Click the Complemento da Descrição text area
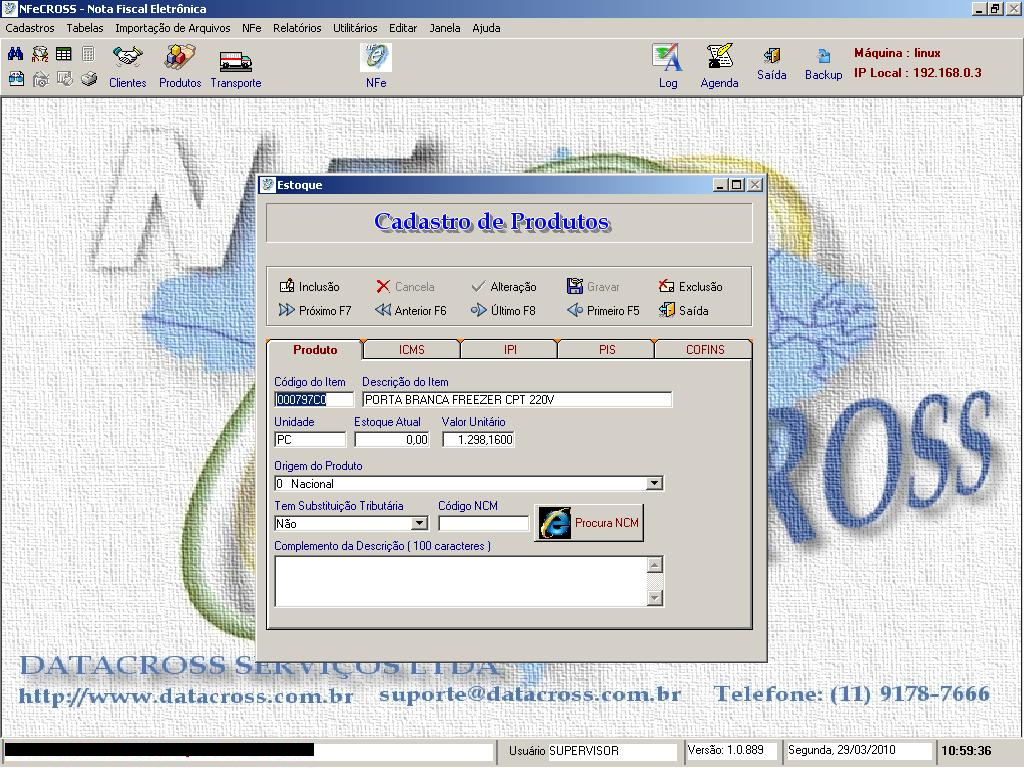Screen dimensions: 1024x768 (x=460, y=581)
